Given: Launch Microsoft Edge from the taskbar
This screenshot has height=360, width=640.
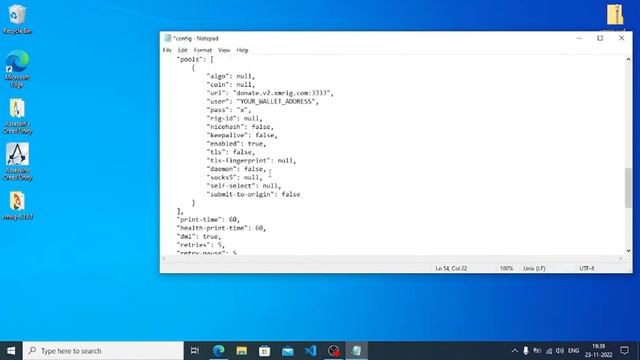Looking at the screenshot, I should [x=219, y=351].
